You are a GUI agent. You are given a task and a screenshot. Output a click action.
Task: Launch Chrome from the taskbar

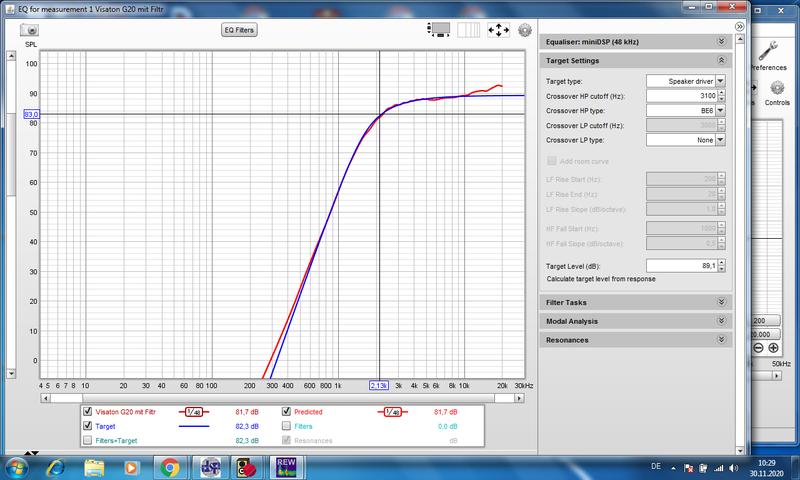[168, 466]
